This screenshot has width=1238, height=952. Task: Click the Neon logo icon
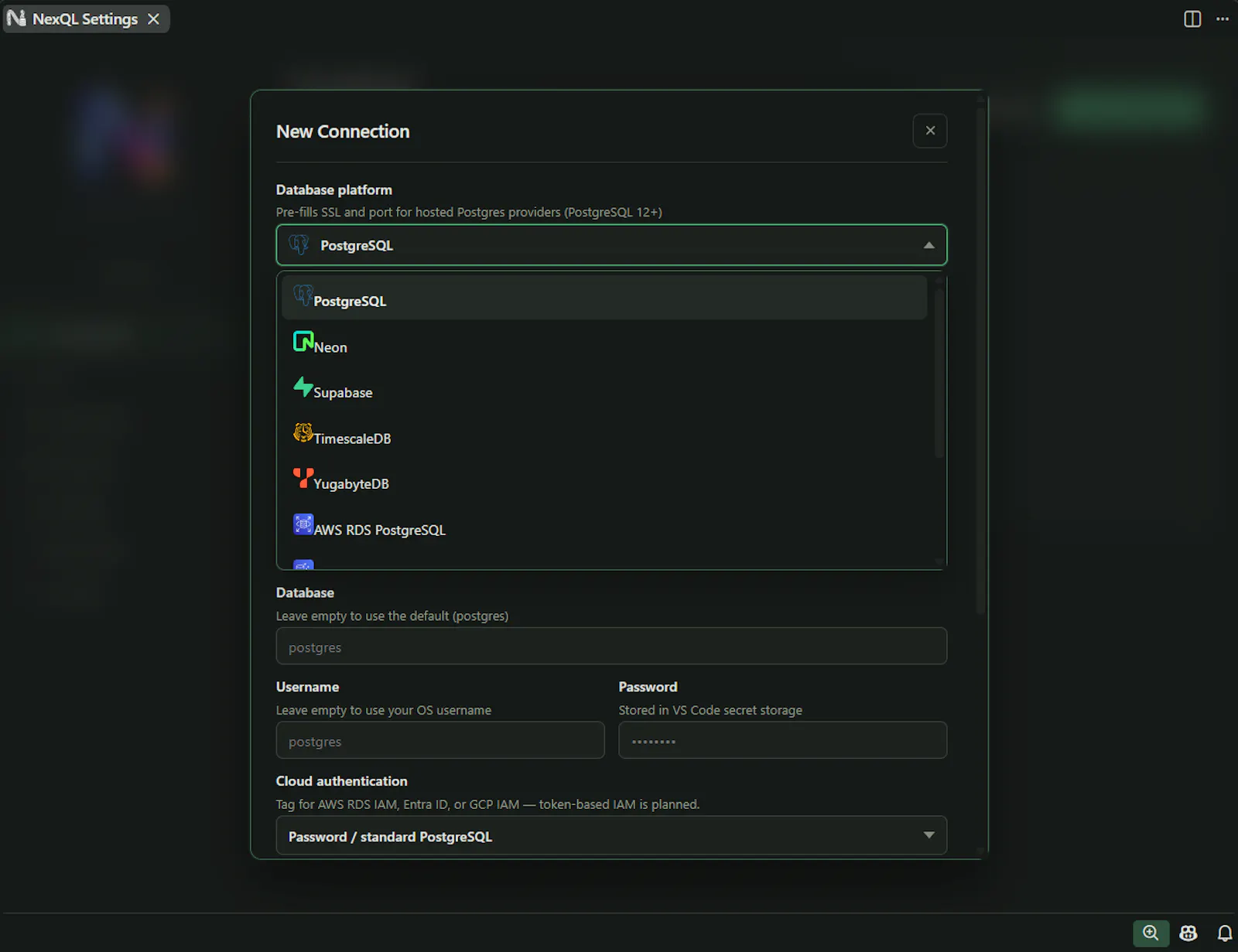303,341
